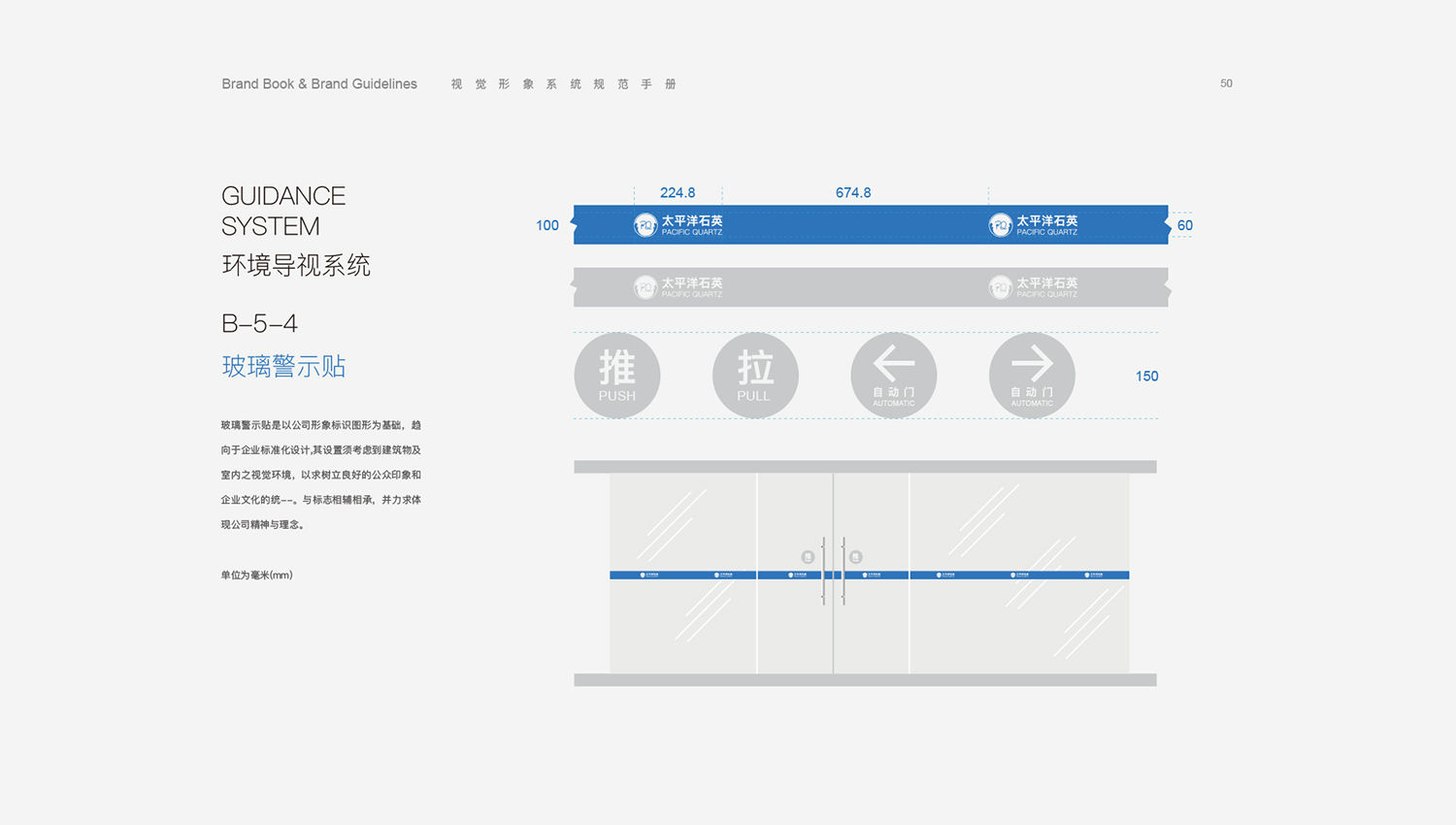Viewport: 1456px width, 825px height.
Task: Click the blue warning strip on the glass door
Action: pyautogui.click(x=870, y=576)
